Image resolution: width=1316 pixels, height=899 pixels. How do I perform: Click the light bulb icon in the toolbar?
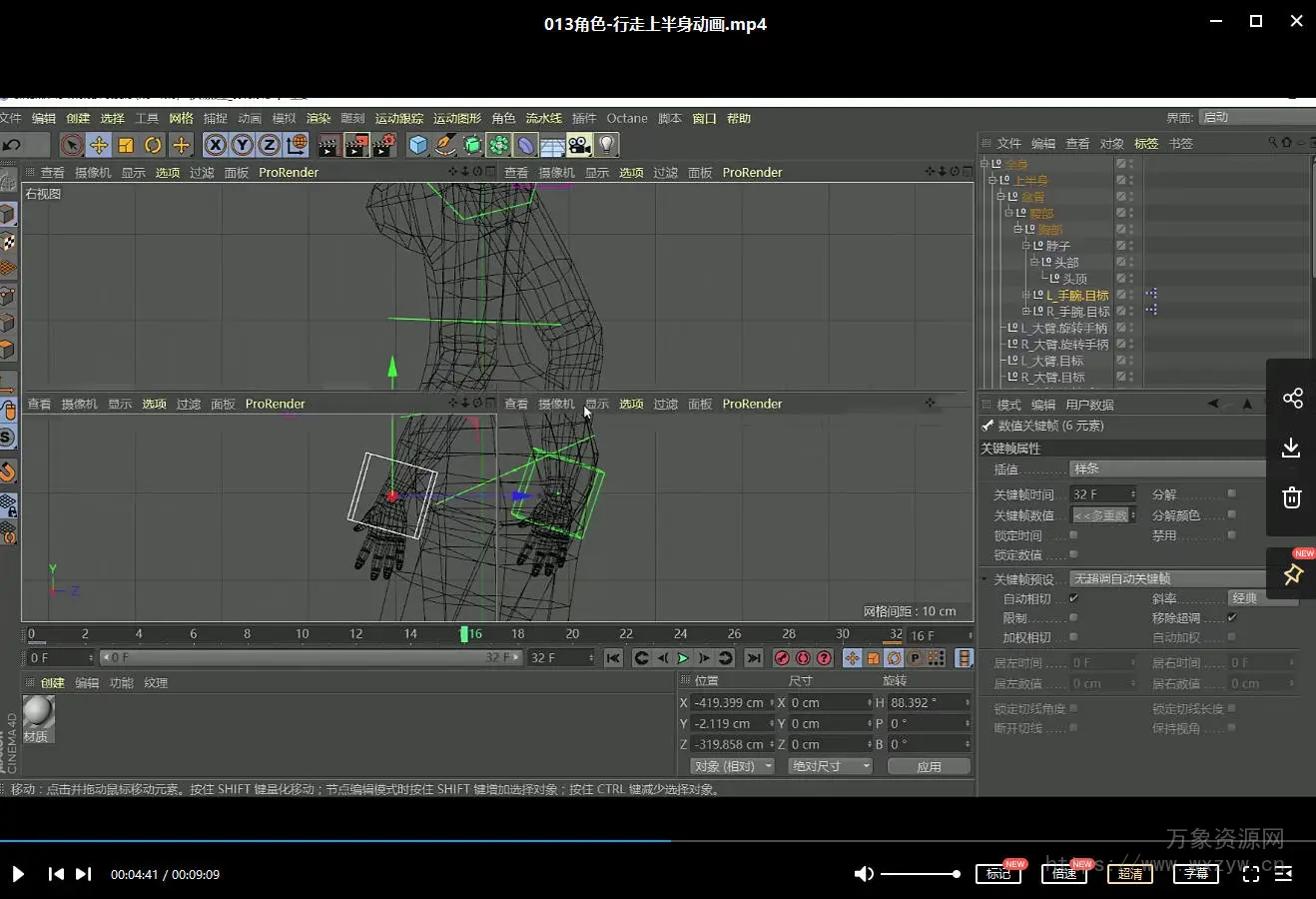click(606, 146)
